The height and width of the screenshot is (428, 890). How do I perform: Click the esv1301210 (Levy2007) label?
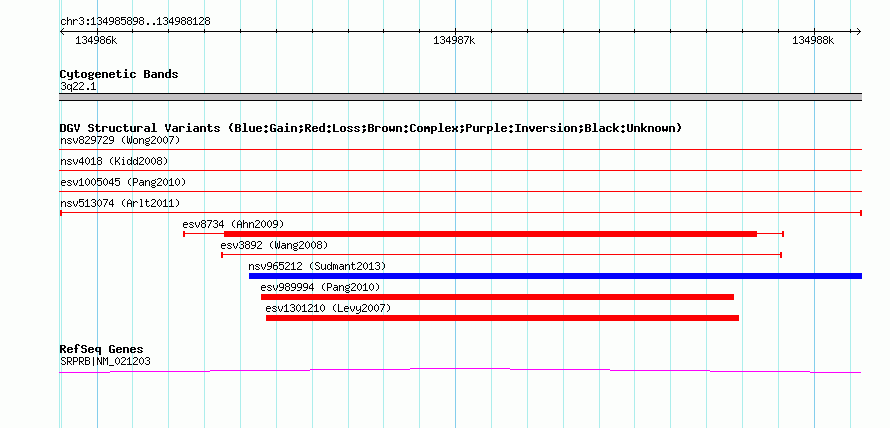(328, 308)
